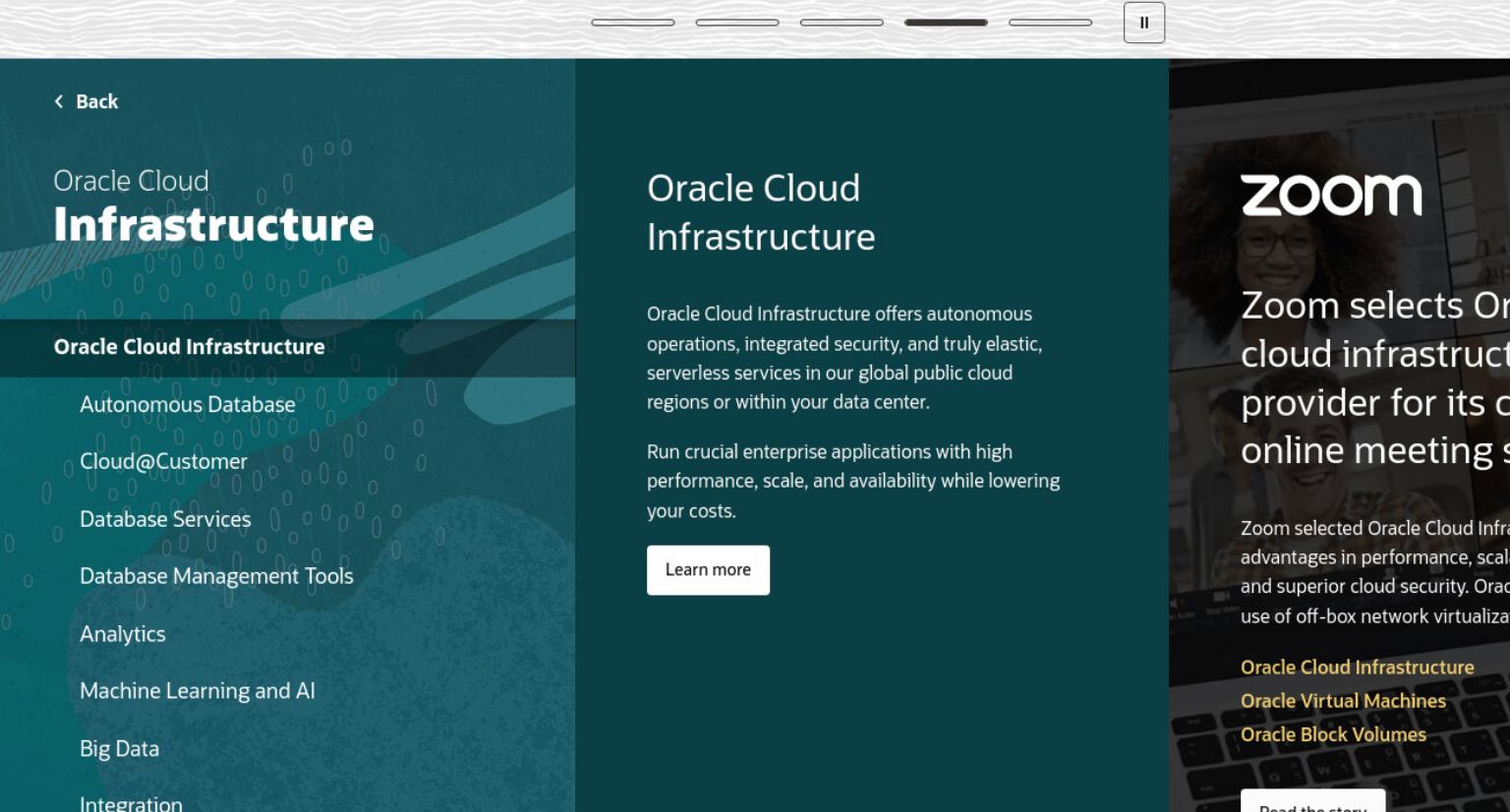The image size is (1510, 812).
Task: Open Analytics menu item
Action: (123, 634)
